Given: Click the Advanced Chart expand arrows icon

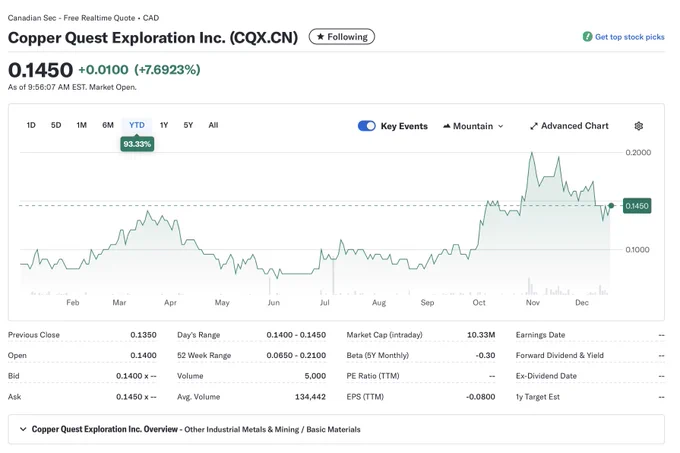Looking at the screenshot, I should 534,126.
